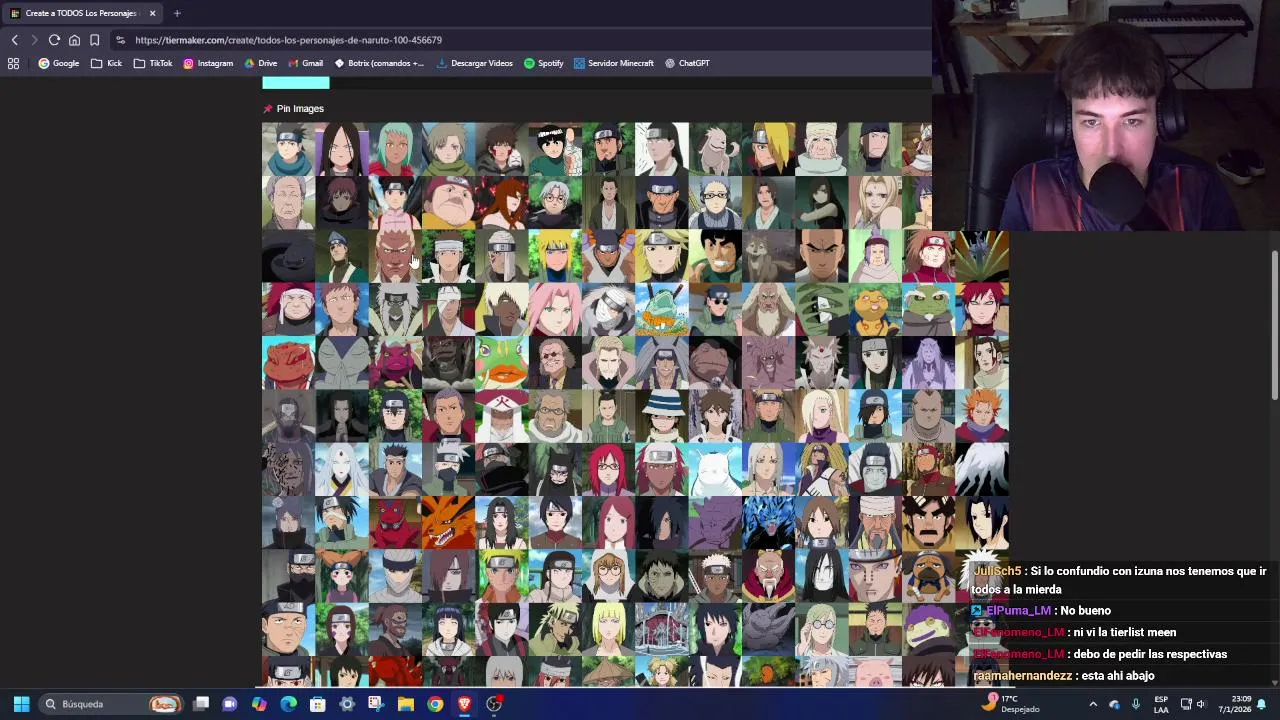Pick the teal-haired character in first row
Viewport: 1280px width, 720px height.
tap(395, 149)
